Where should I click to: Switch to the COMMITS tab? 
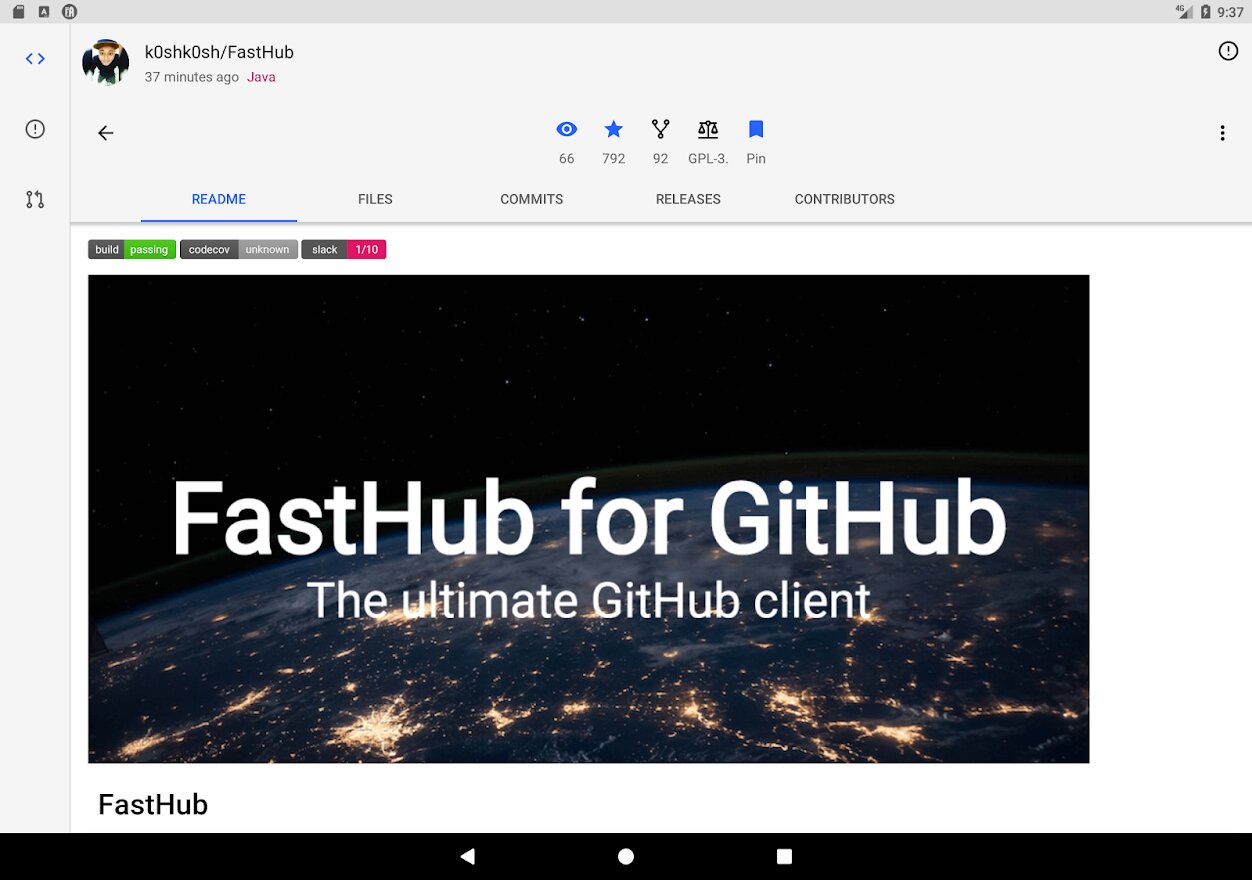coord(532,199)
